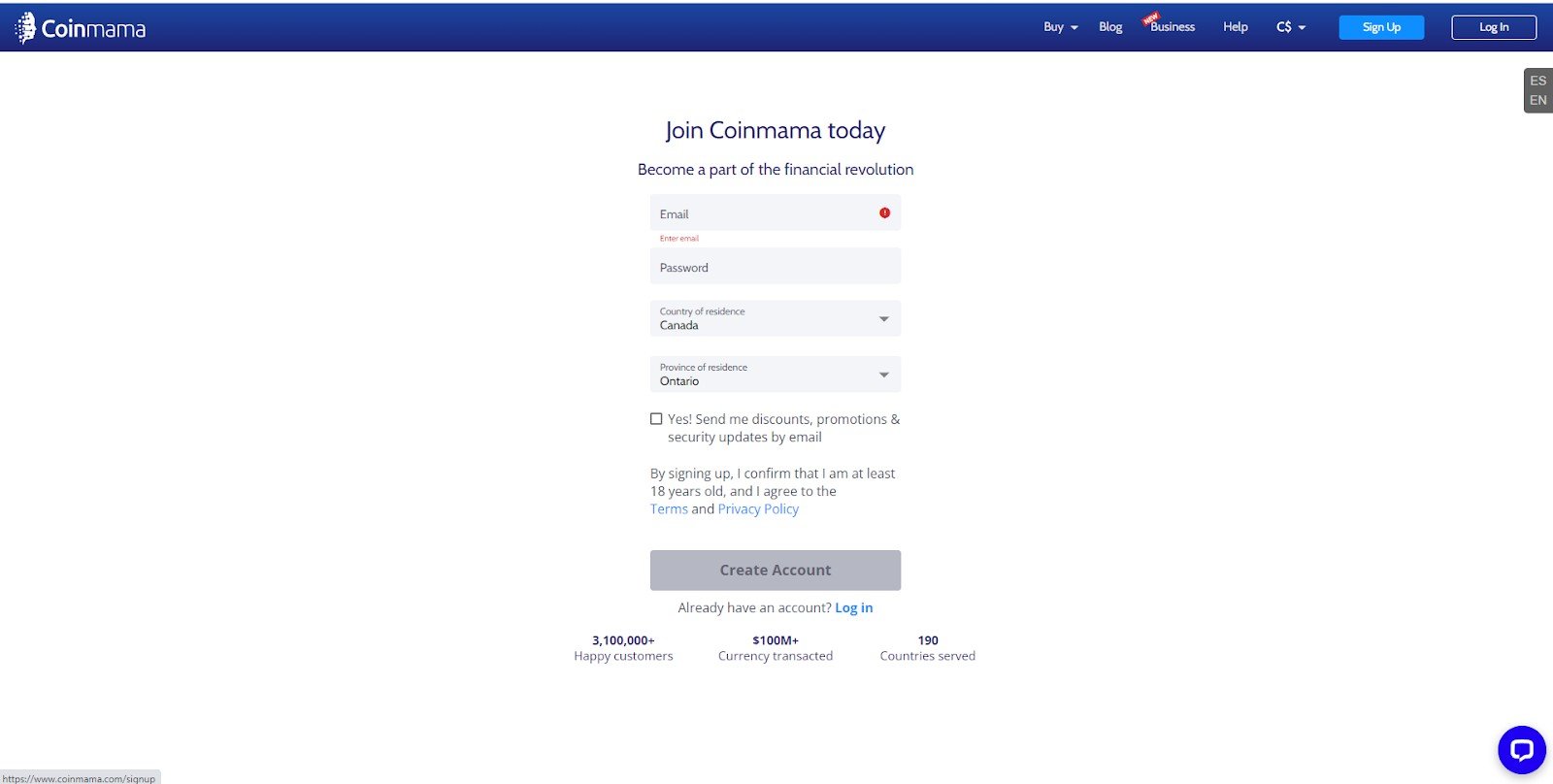Open the Help page
The width and height of the screenshot is (1553, 784).
(1235, 27)
